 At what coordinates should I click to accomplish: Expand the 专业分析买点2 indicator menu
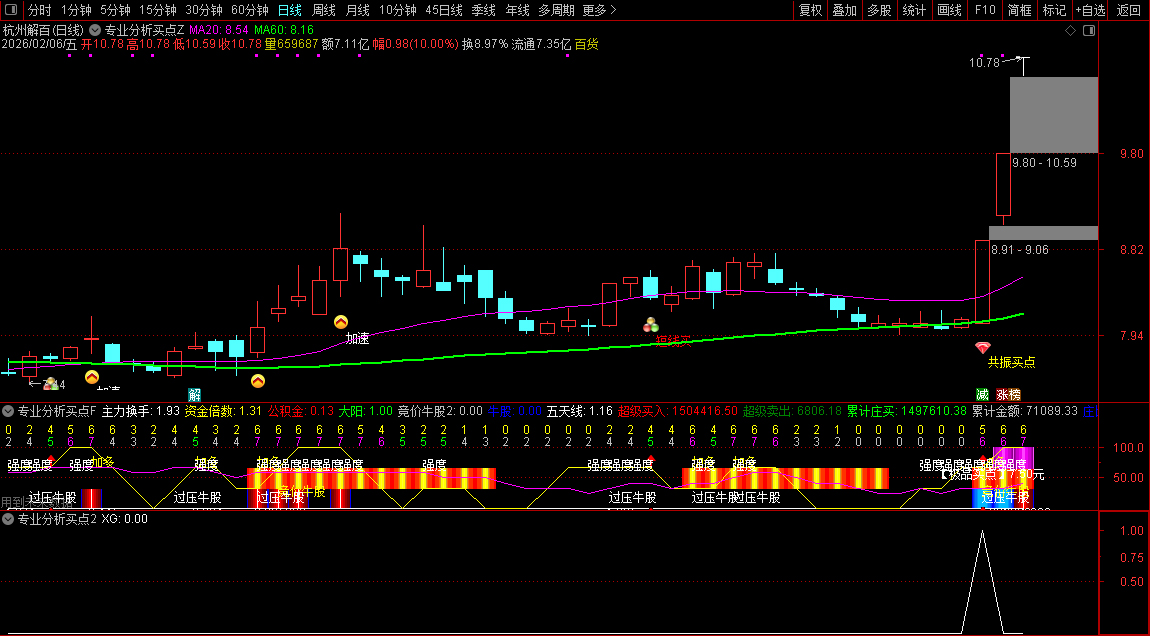[8, 519]
